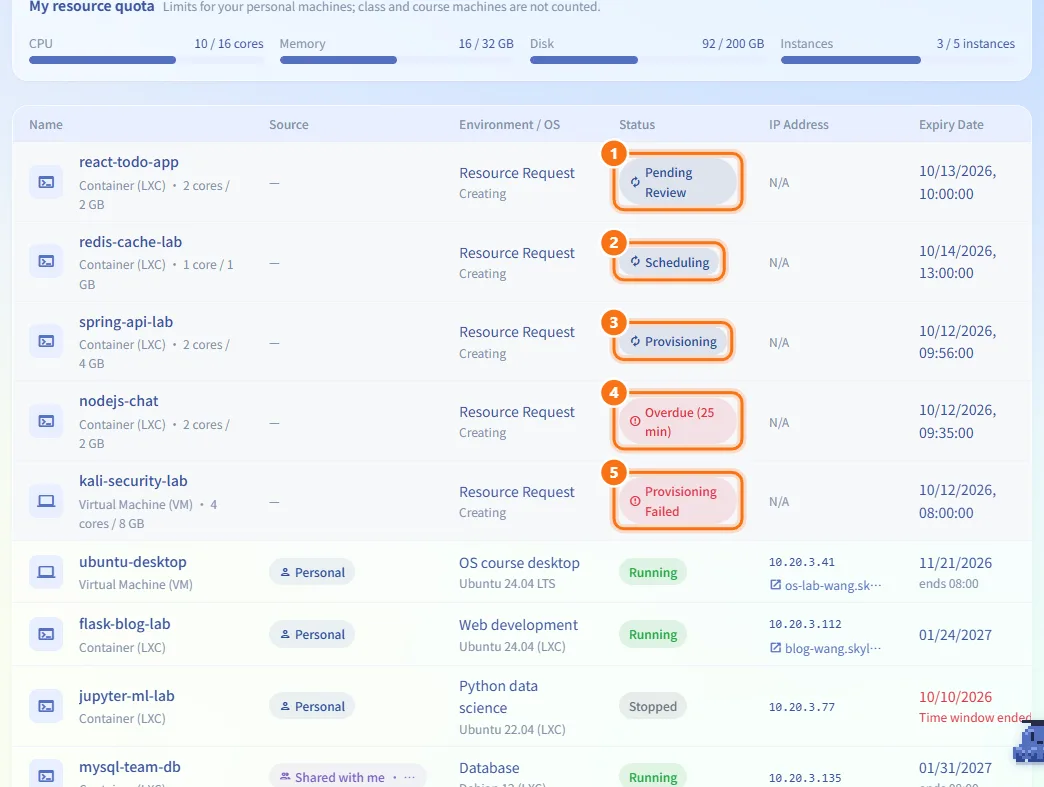
Task: Click the 01/24/2027 expiry date
Action: coord(955,635)
